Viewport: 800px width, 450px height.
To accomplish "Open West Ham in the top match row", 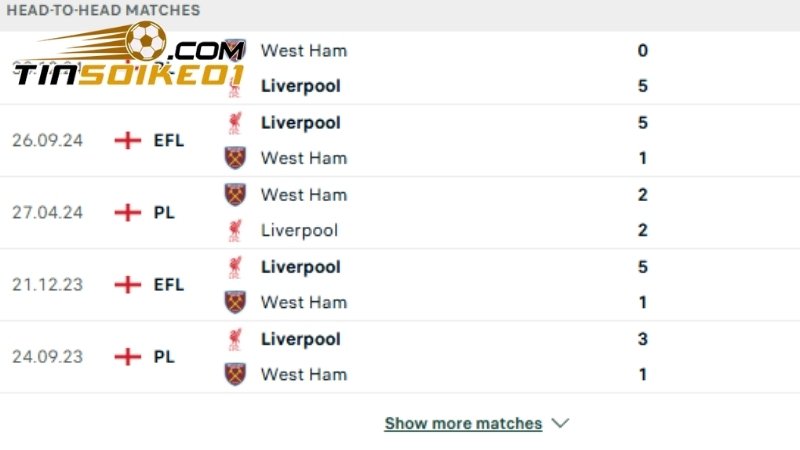I will point(303,50).
